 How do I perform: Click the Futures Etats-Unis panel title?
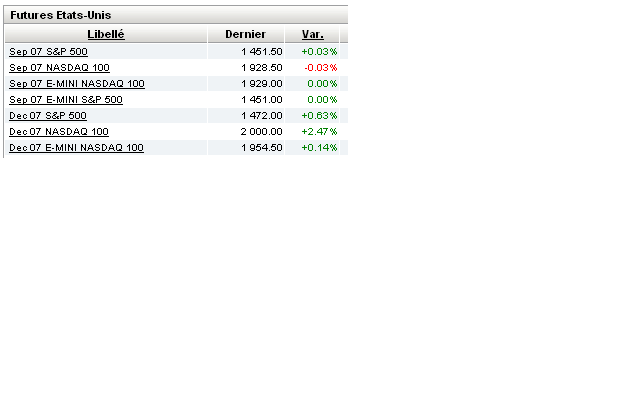(x=60, y=16)
